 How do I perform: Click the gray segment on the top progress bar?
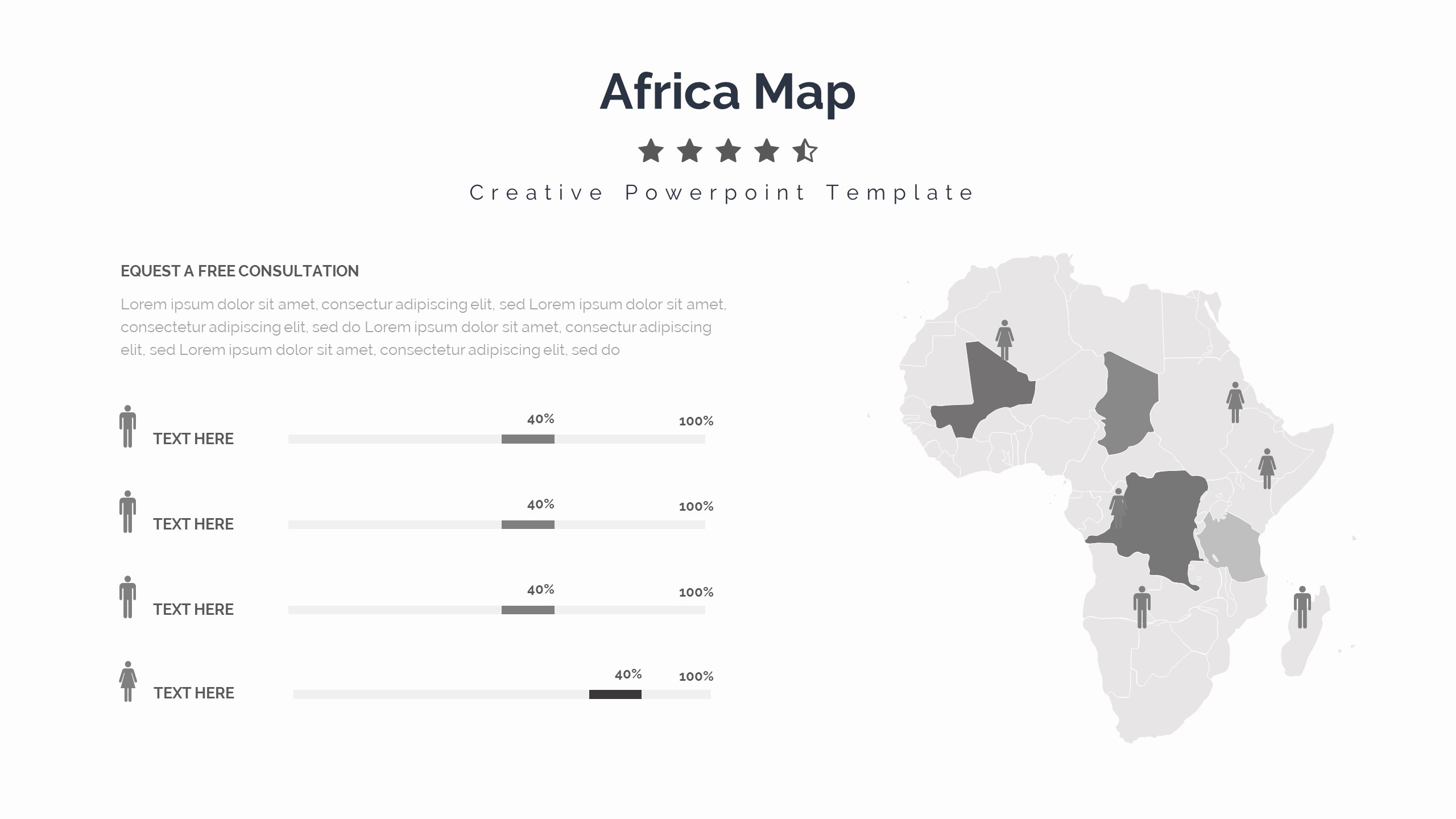pyautogui.click(x=528, y=439)
